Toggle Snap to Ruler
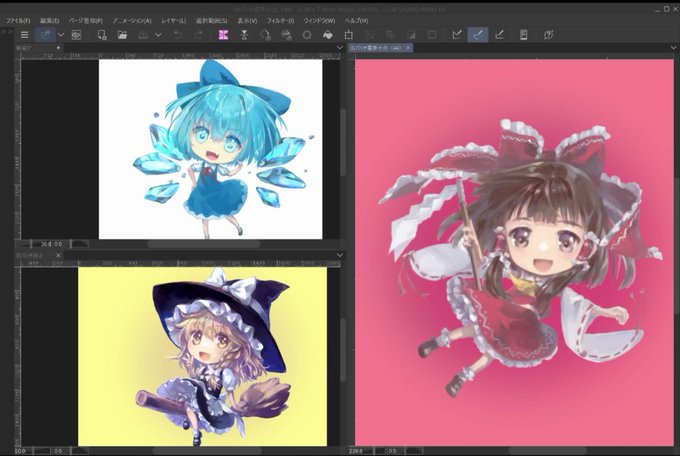The image size is (680, 456). pos(457,35)
